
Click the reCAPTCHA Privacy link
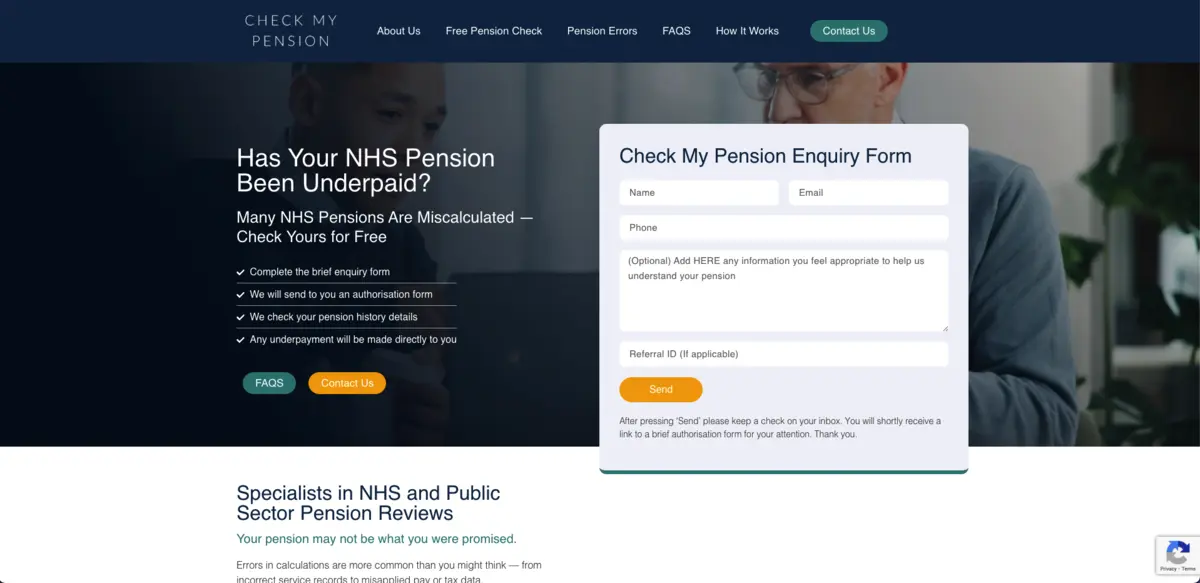point(1167,568)
